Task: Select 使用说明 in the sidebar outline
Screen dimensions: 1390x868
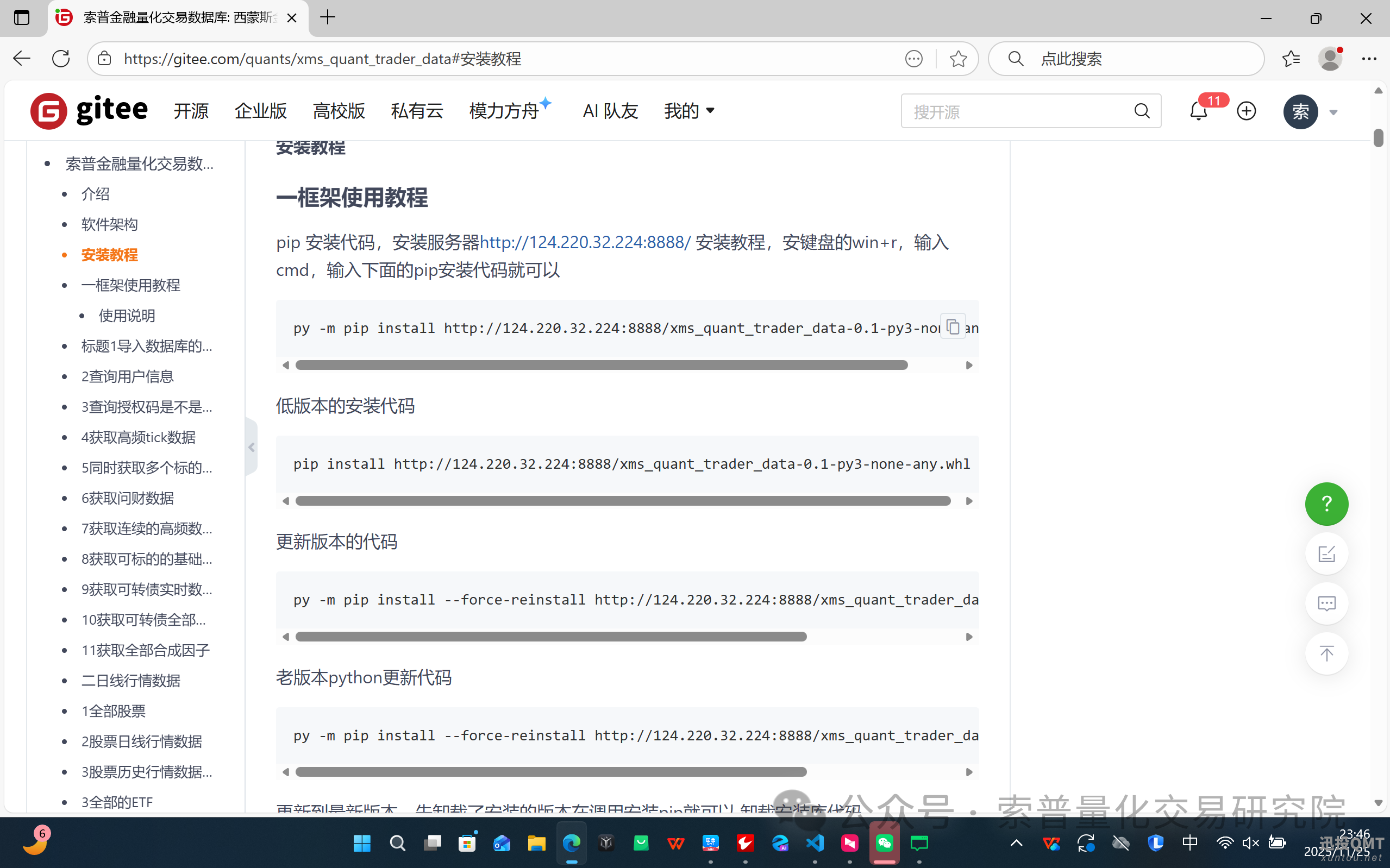Action: coord(126,315)
